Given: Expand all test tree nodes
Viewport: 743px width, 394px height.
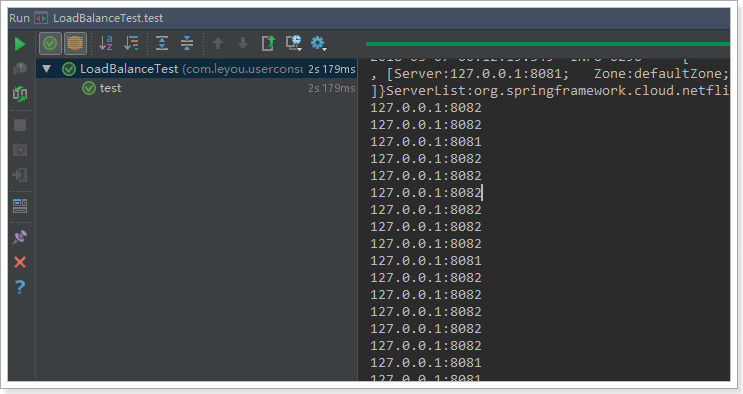Looking at the screenshot, I should (x=162, y=43).
